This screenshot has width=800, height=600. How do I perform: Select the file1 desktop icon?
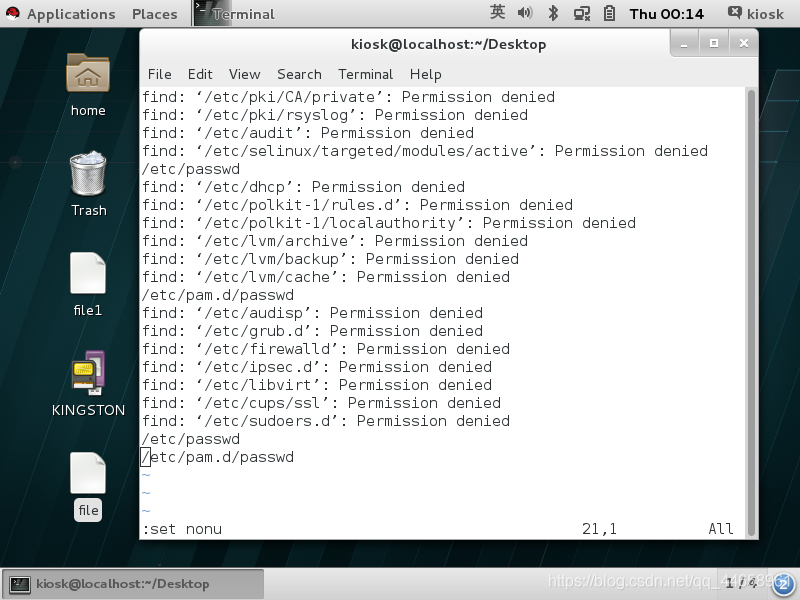[88, 273]
